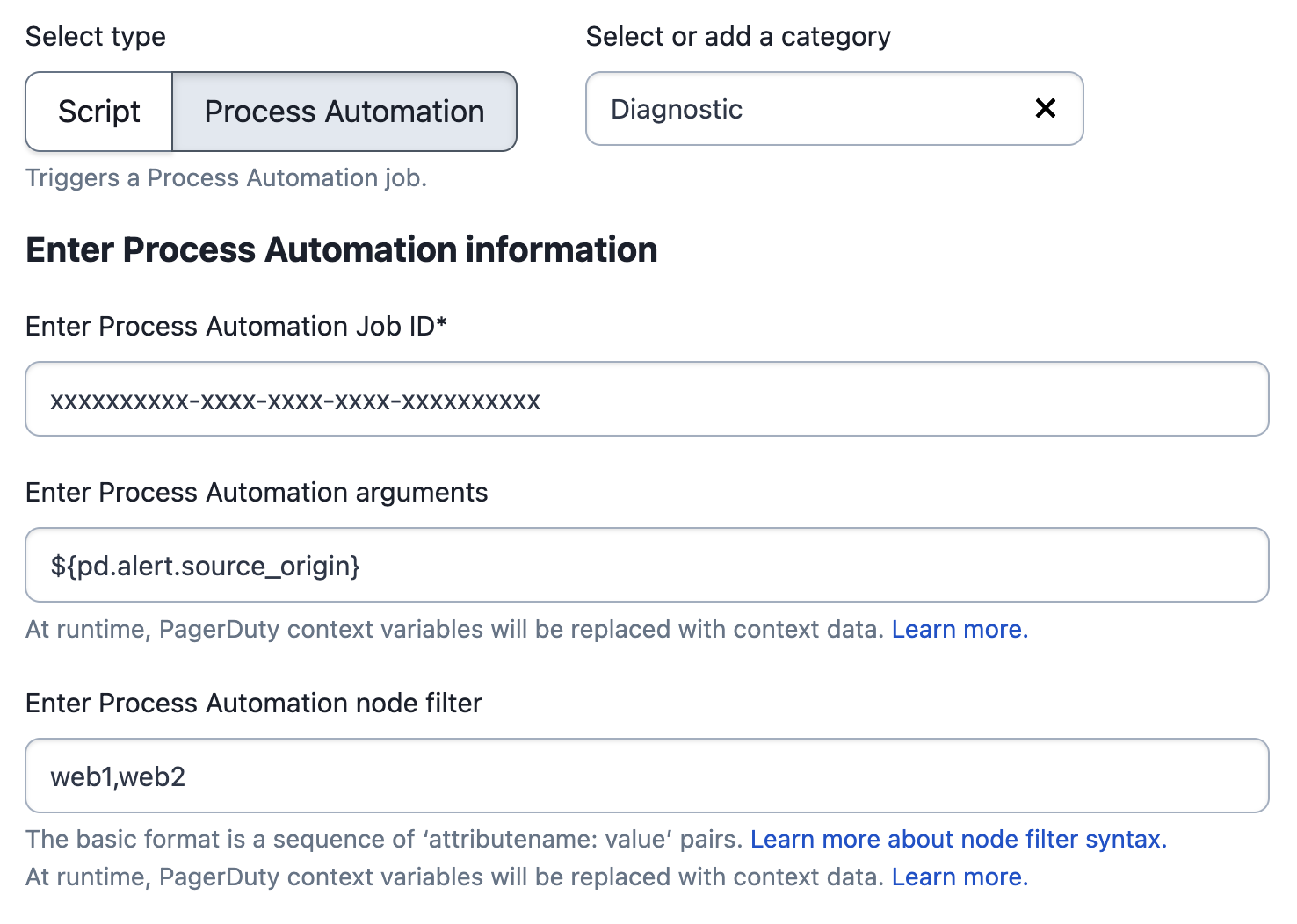
Task: Click the Diagnostic text in category box
Action: coord(677,110)
